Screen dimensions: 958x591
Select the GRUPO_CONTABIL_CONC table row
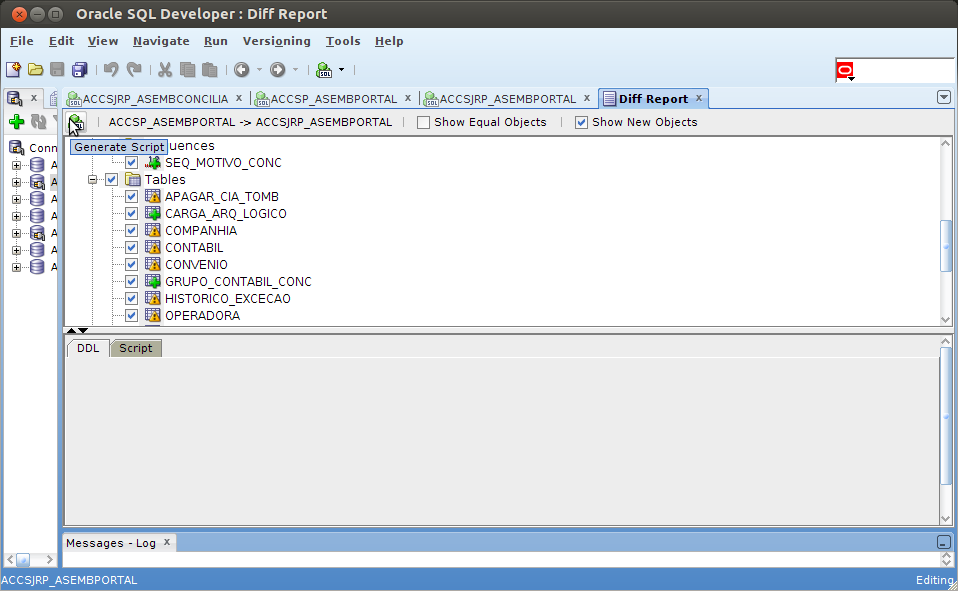tap(238, 282)
